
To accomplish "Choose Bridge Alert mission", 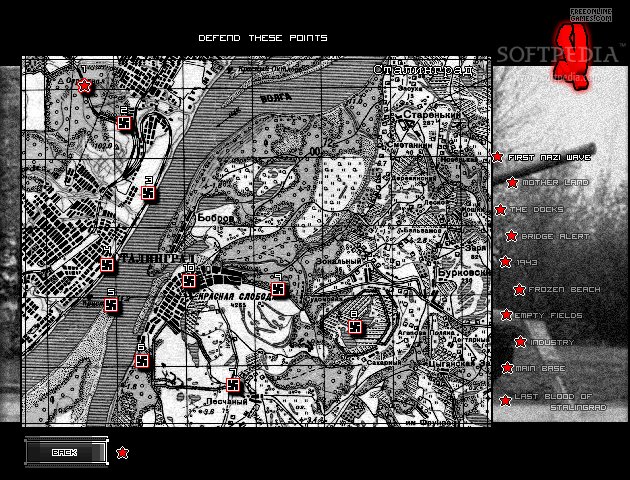I will 555,237.
